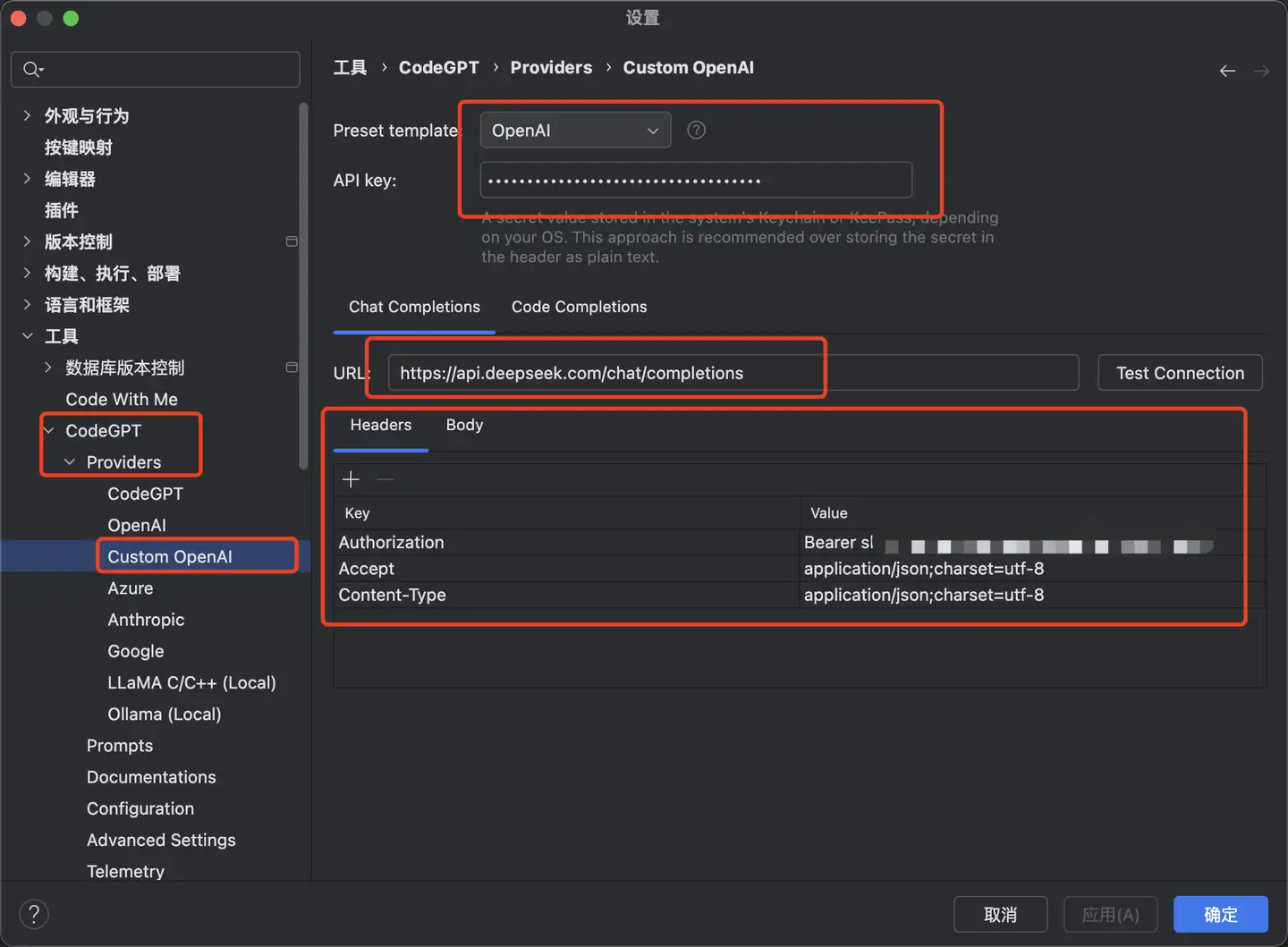
Task: Collapse the Providers tree node
Action: (x=70, y=462)
